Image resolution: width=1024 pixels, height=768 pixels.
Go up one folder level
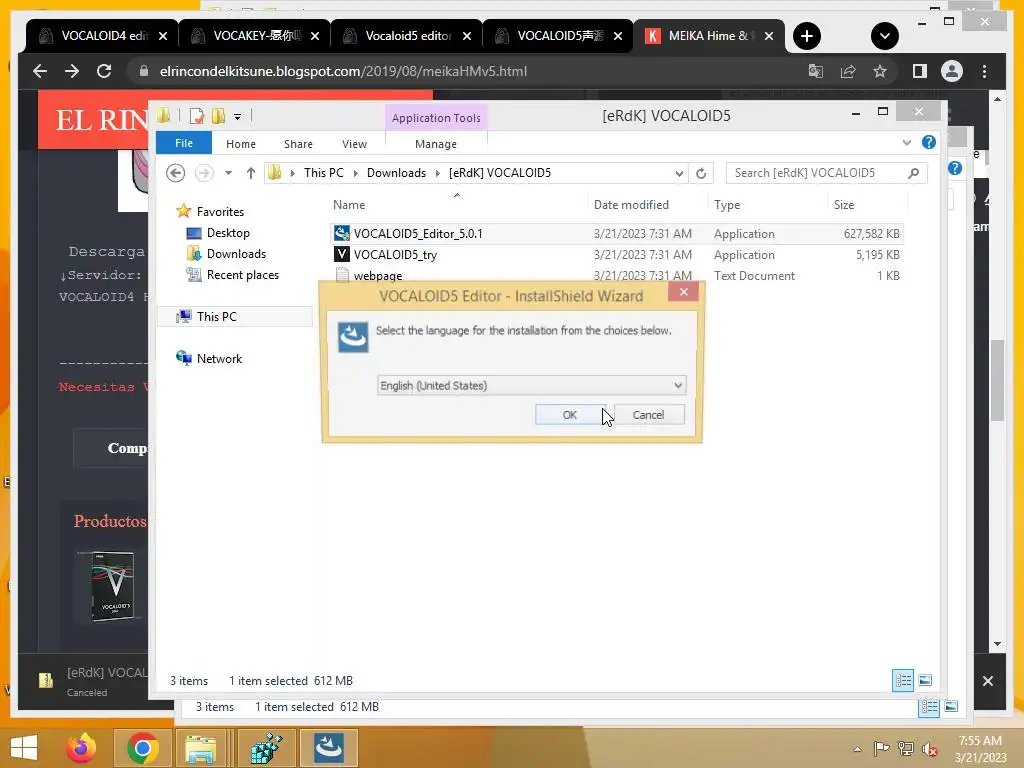(x=251, y=173)
